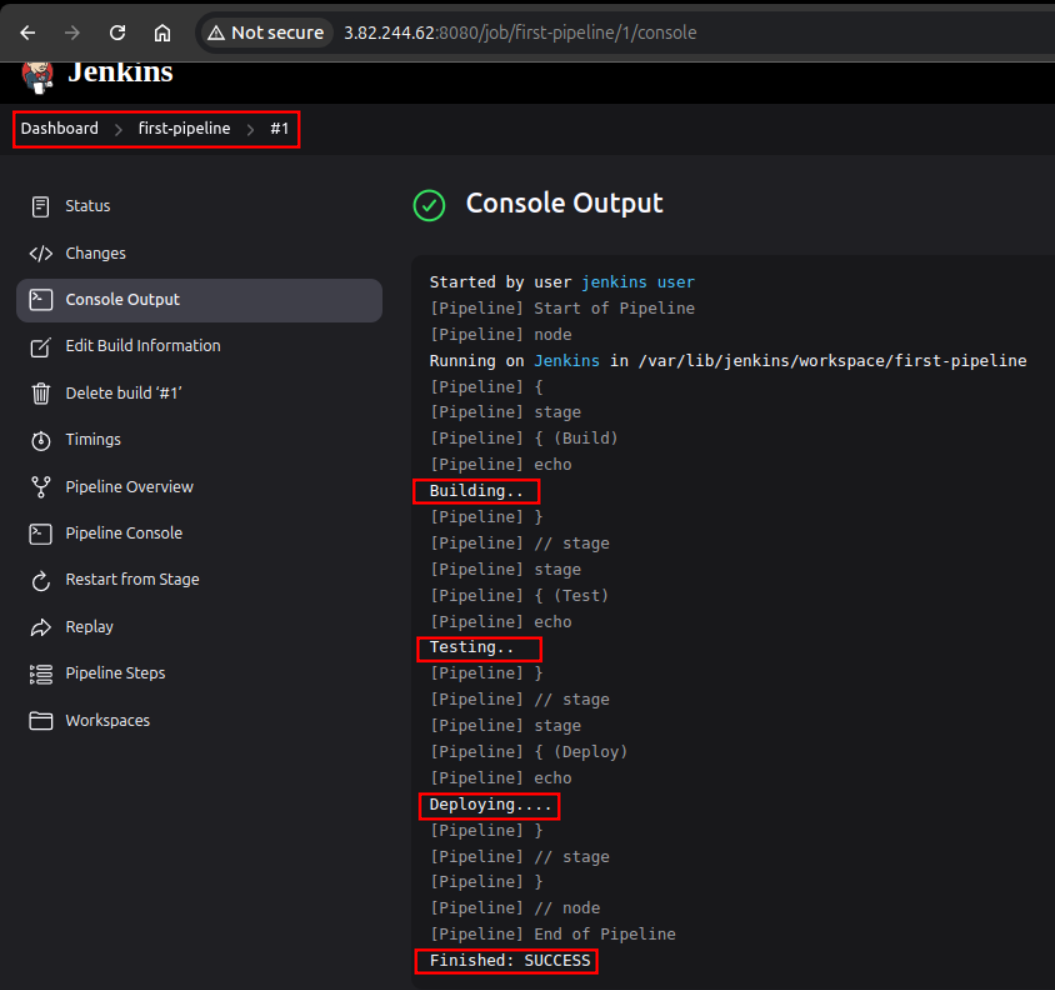This screenshot has height=990, width=1055.
Task: Select build #1 in the breadcrumb
Action: 279,129
